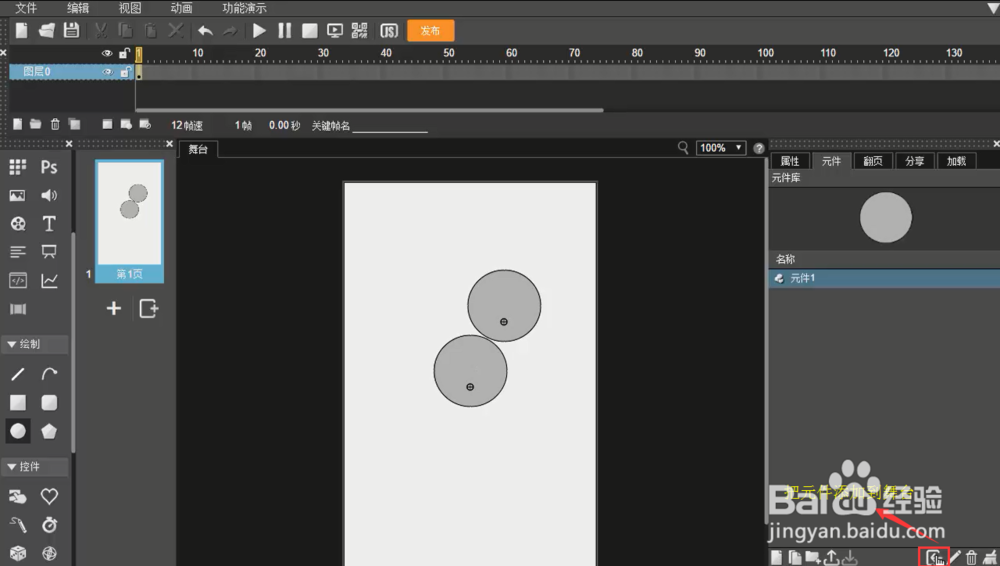Save with the floppy disk icon
1000x566 pixels.
pos(71,31)
